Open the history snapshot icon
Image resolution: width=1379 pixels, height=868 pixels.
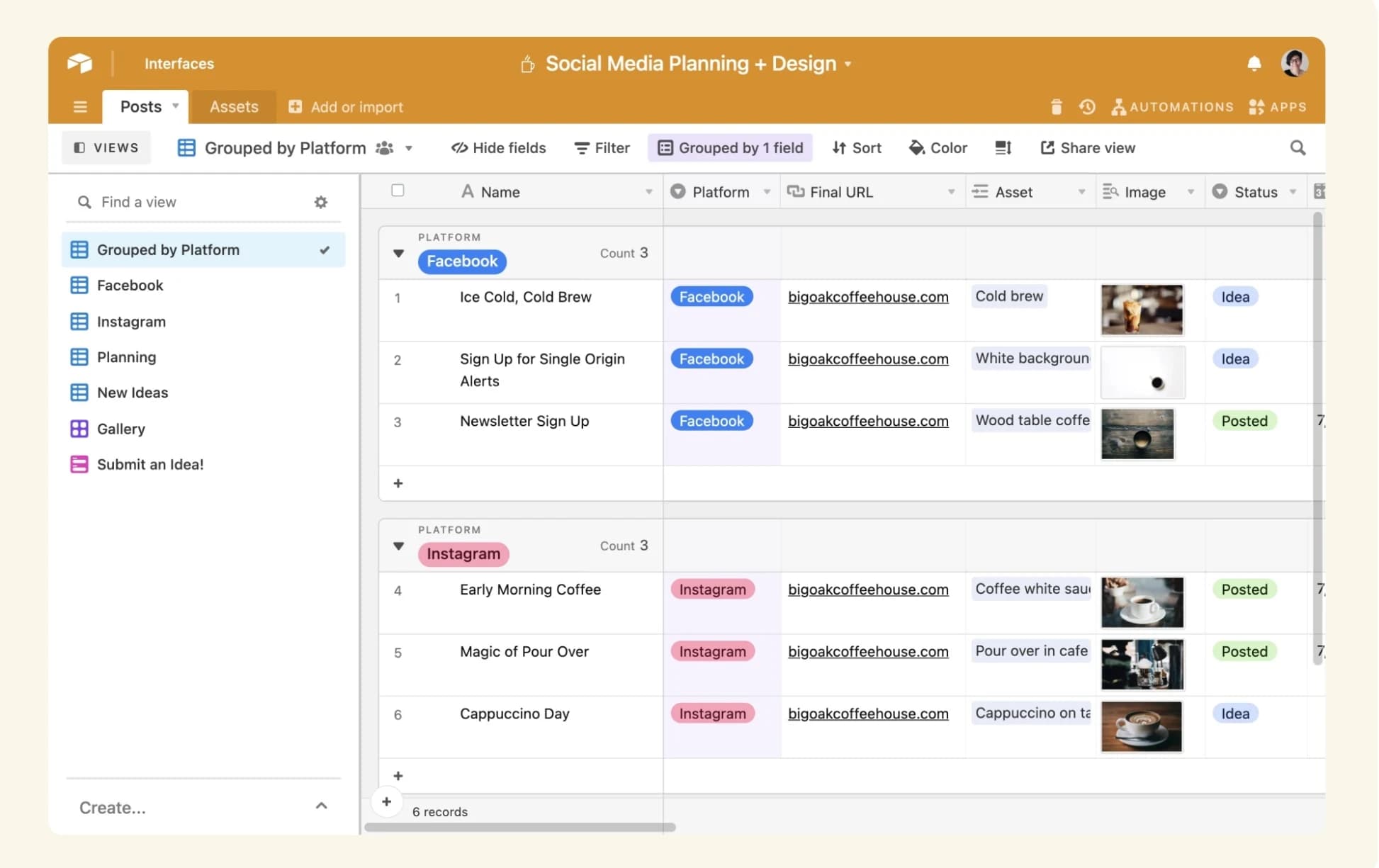pyautogui.click(x=1087, y=106)
